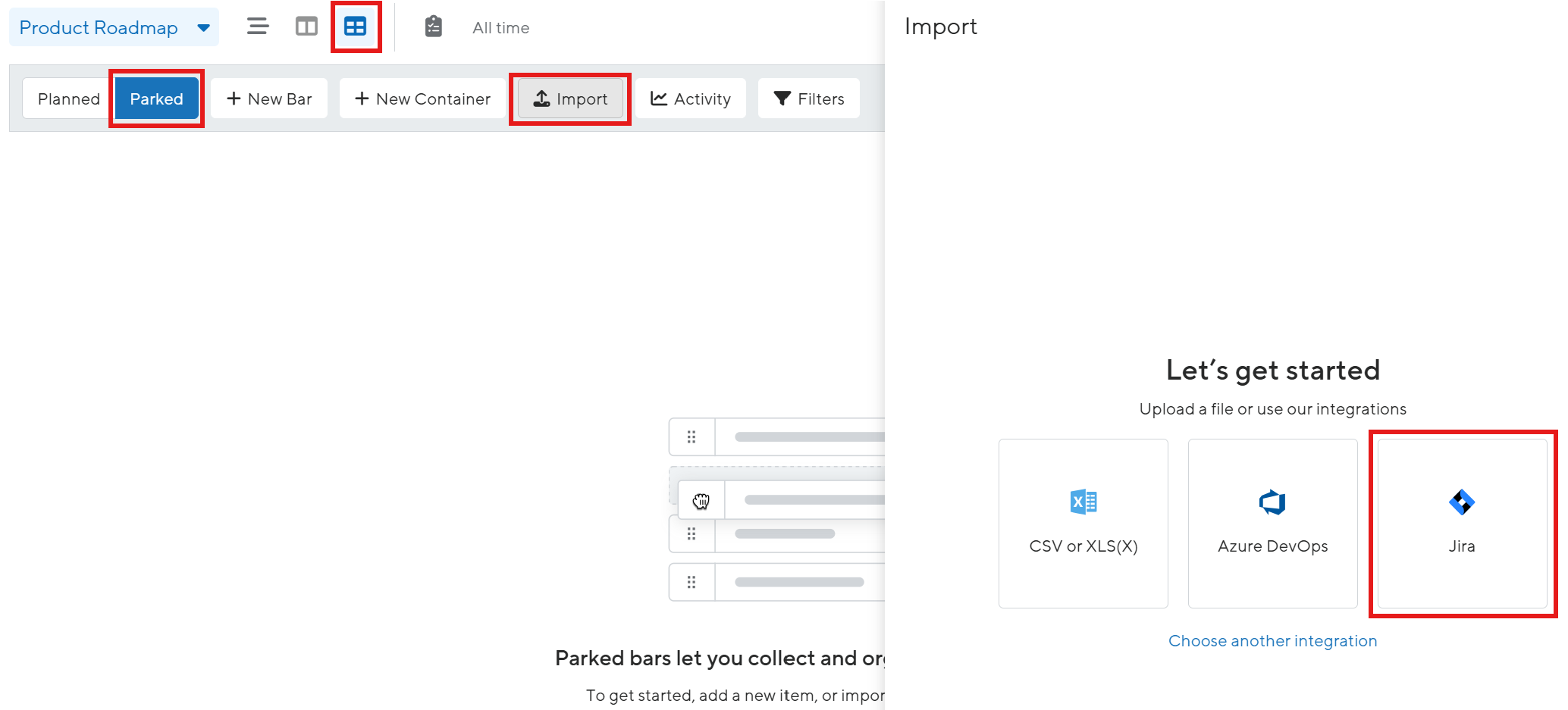Grab the drag handle on a parked bar
This screenshot has height=710, width=1568.
pyautogui.click(x=691, y=436)
